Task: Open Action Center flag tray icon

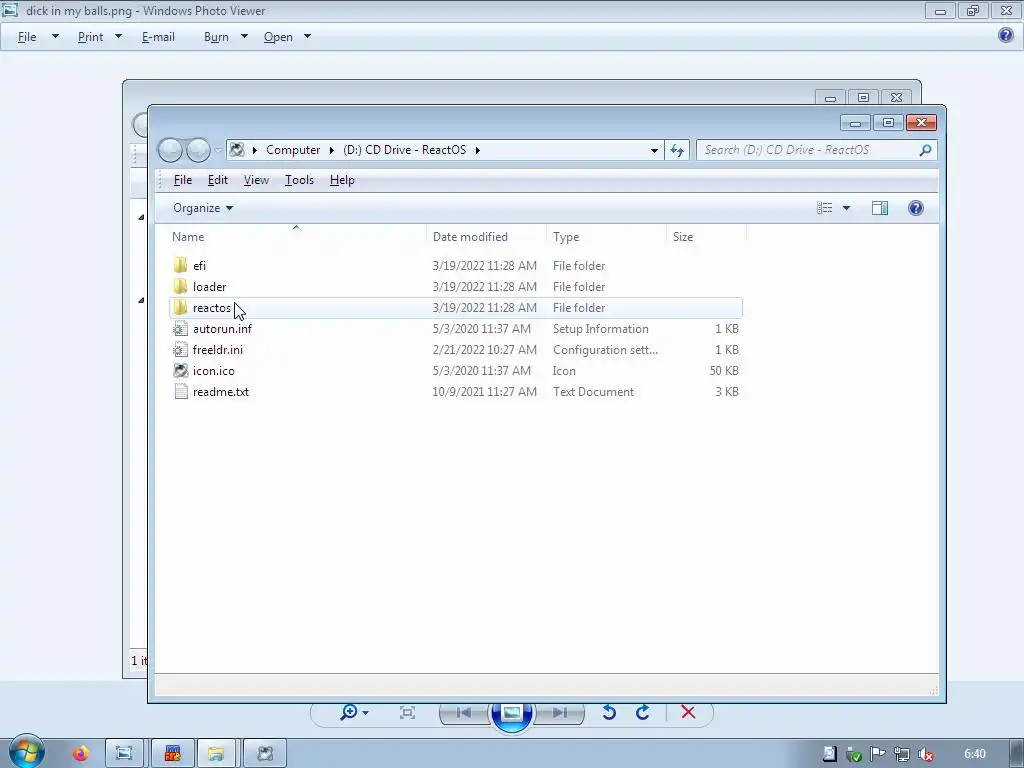Action: tap(878, 754)
